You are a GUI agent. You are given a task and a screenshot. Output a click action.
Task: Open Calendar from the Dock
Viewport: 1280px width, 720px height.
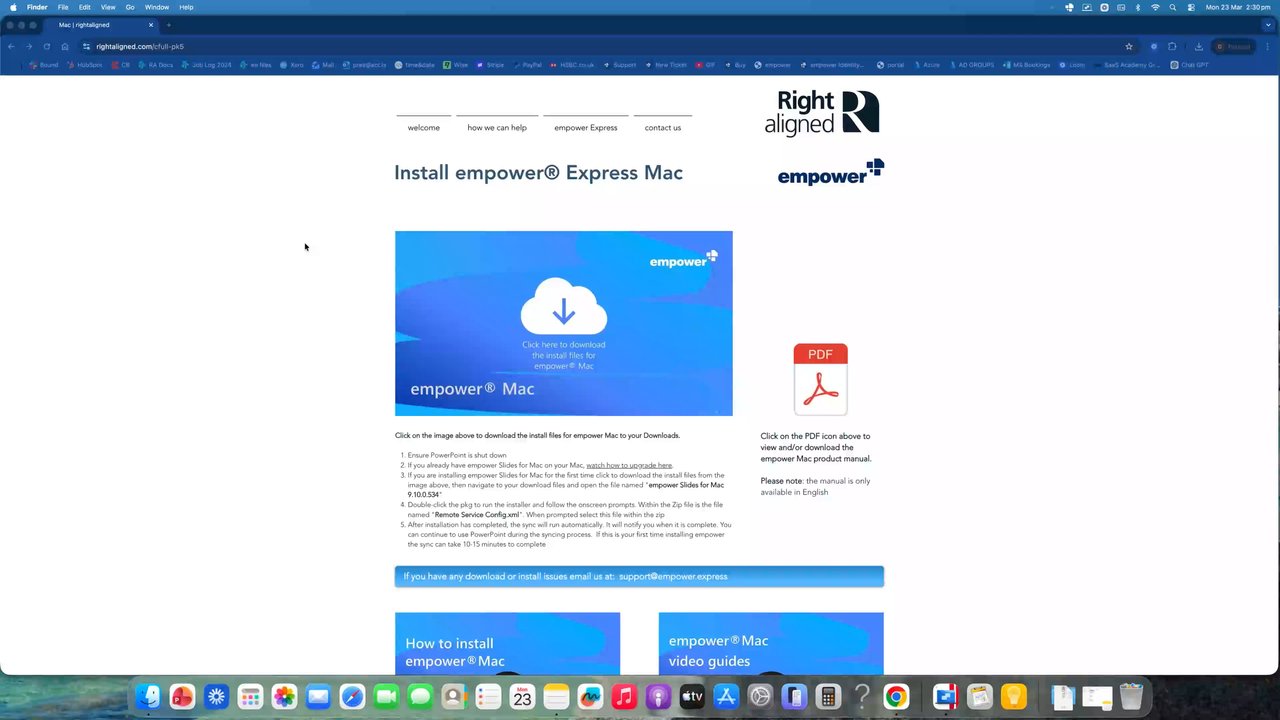tap(522, 696)
